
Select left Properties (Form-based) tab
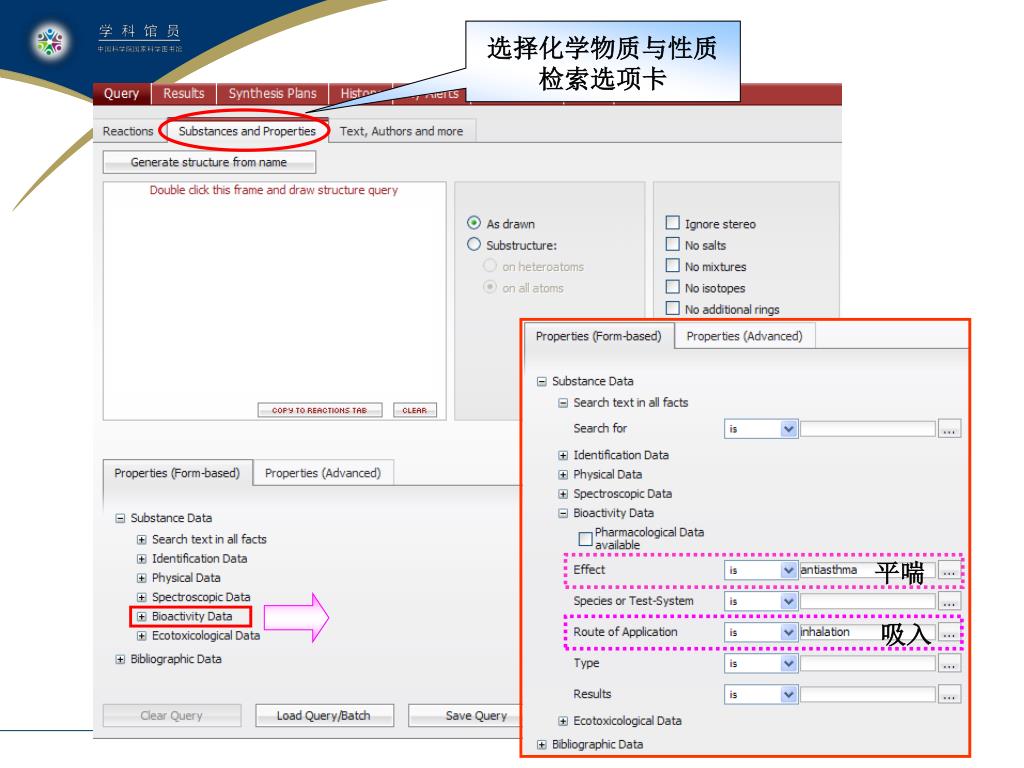(177, 473)
